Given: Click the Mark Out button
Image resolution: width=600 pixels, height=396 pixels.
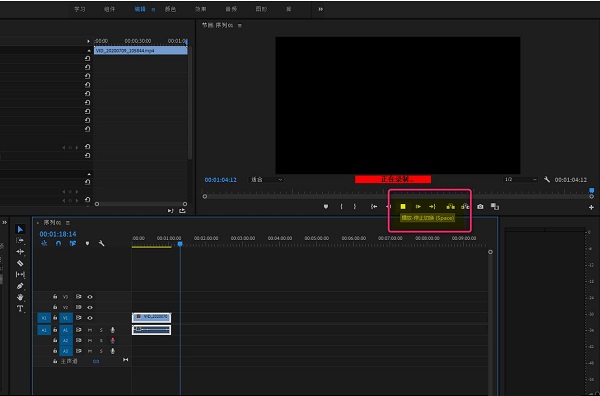Looking at the screenshot, I should click(355, 207).
